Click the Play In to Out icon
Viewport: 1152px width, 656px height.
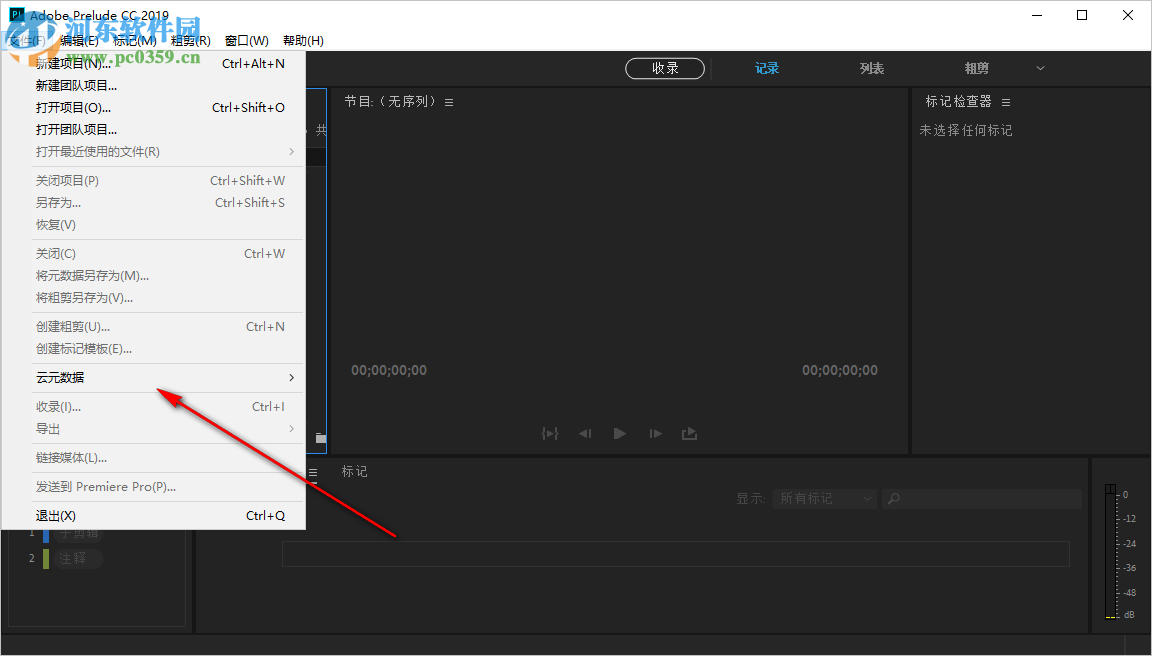pyautogui.click(x=549, y=433)
